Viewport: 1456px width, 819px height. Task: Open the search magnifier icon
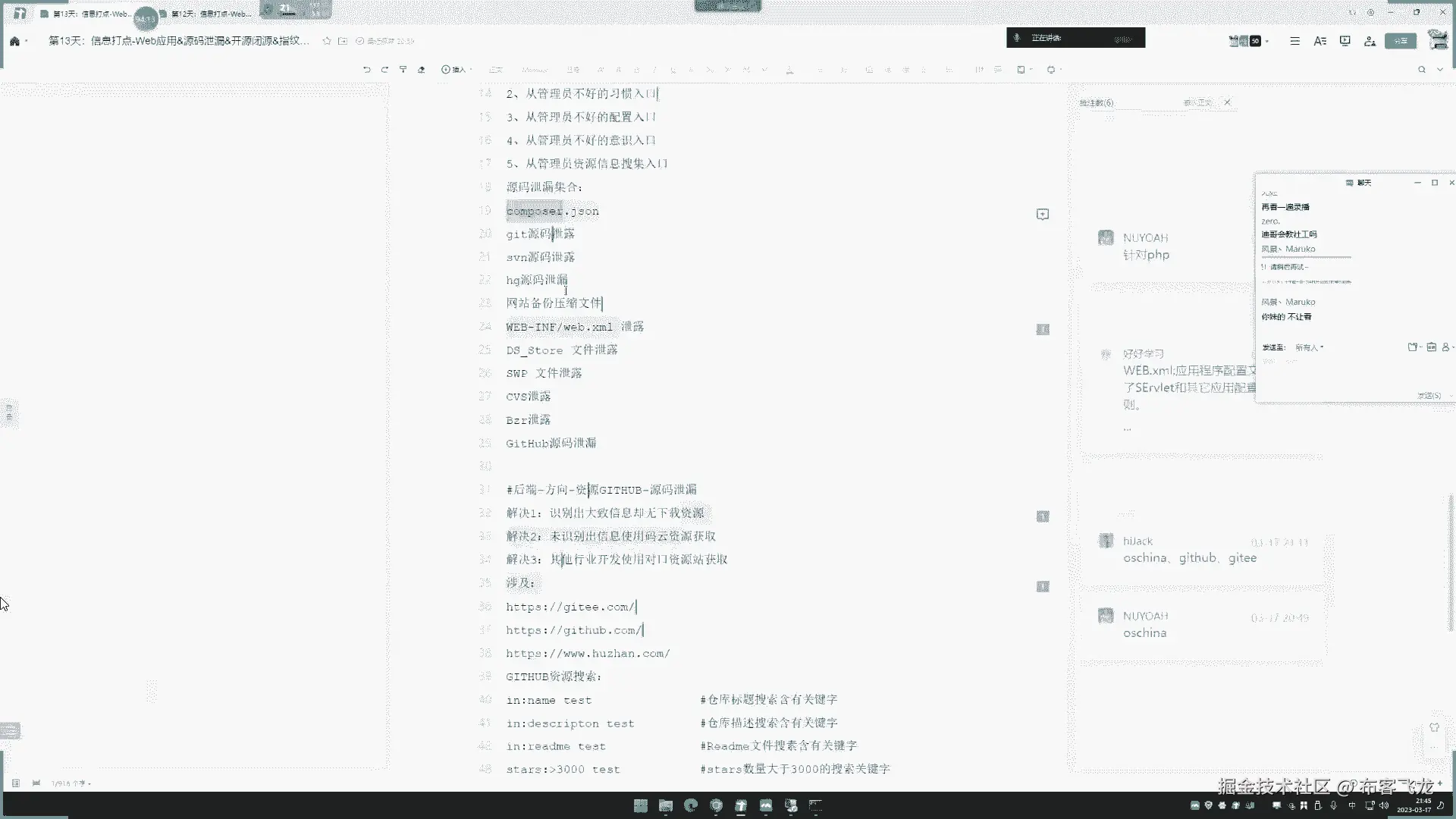pos(1422,69)
